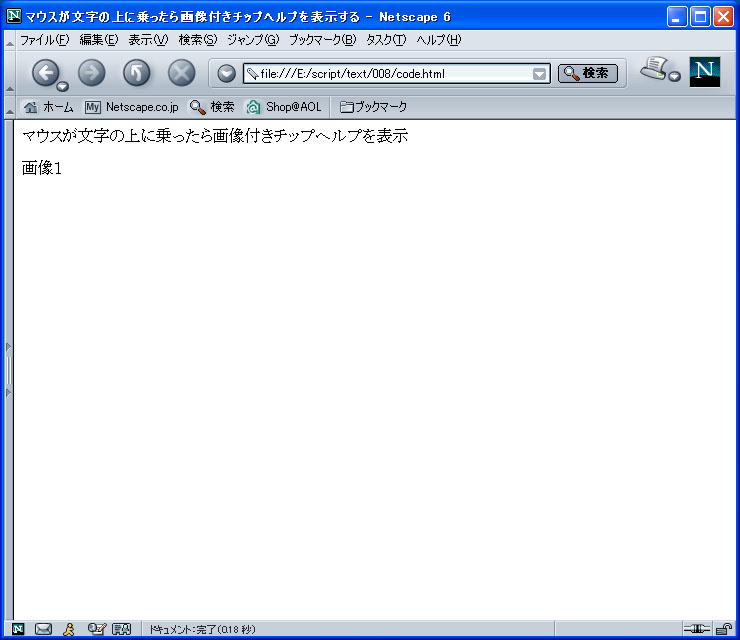Image resolution: width=740 pixels, height=640 pixels.
Task: Reload the page with the Reload button
Action: (x=136, y=73)
